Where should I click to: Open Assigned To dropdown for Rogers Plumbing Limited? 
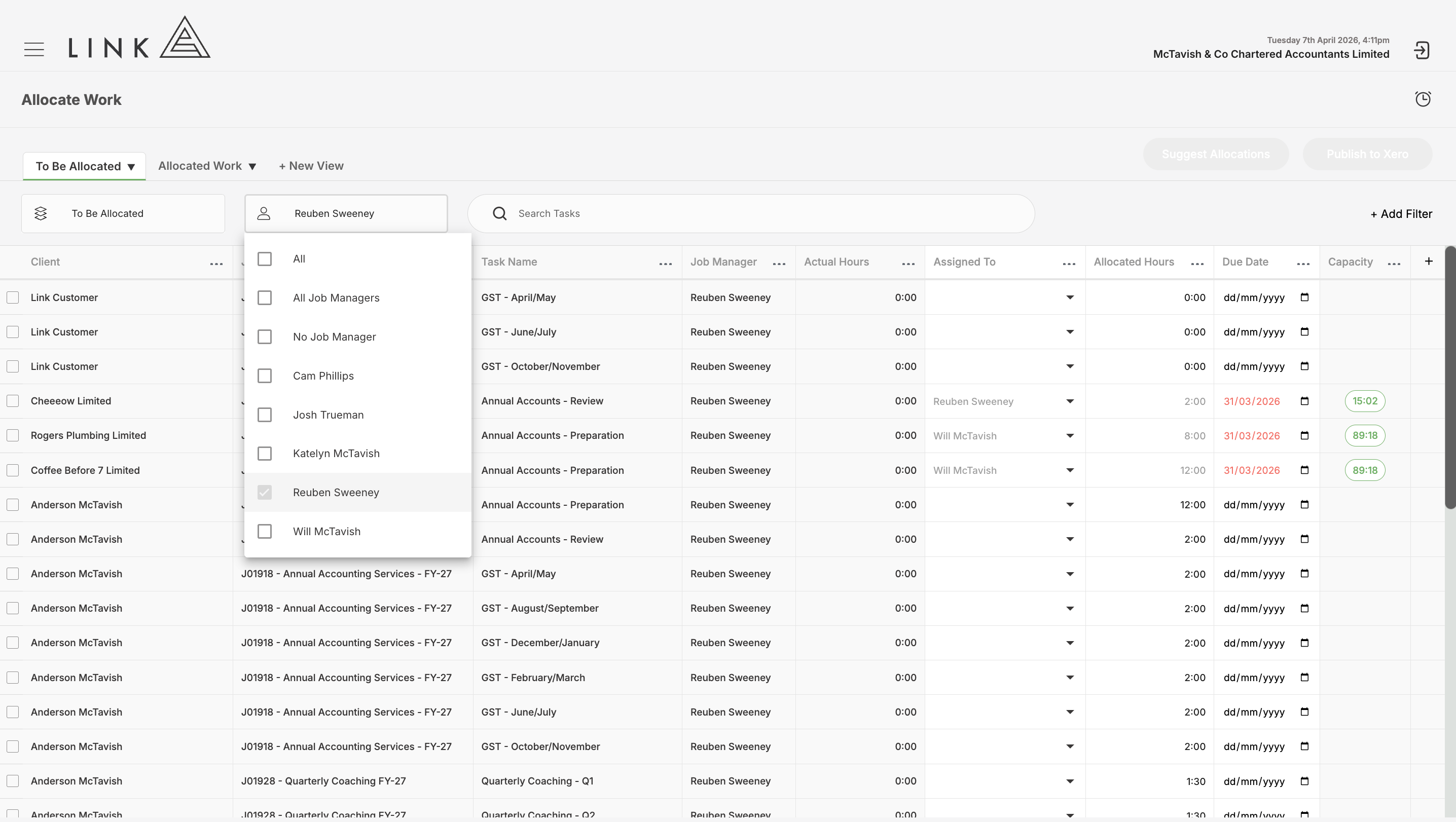pyautogui.click(x=1069, y=435)
